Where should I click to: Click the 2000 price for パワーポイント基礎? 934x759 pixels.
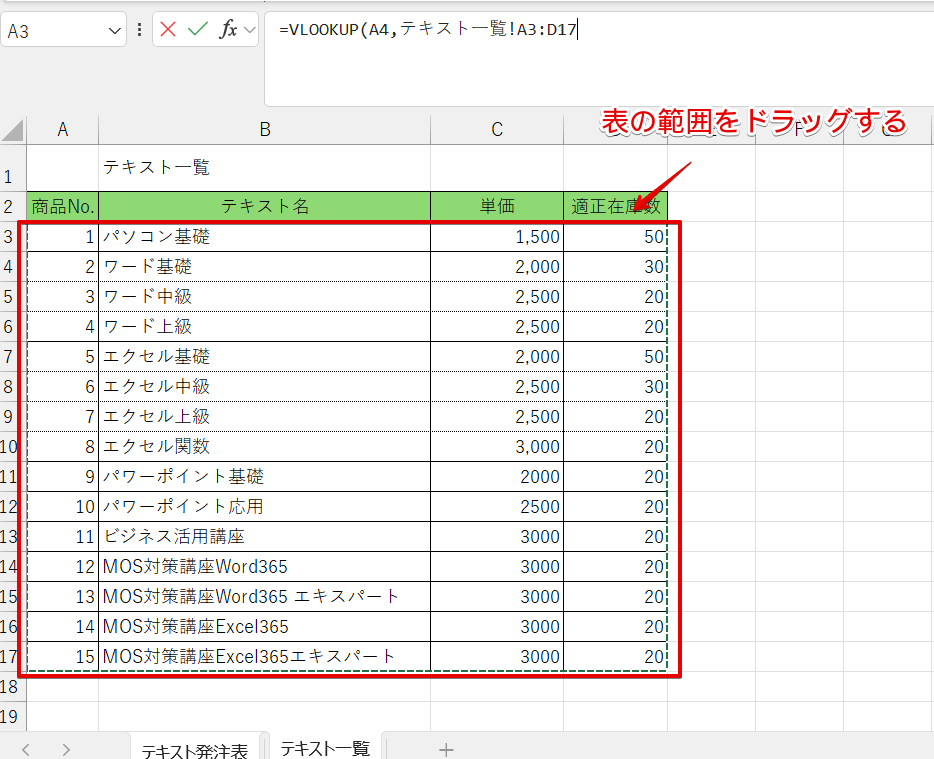coord(497,476)
